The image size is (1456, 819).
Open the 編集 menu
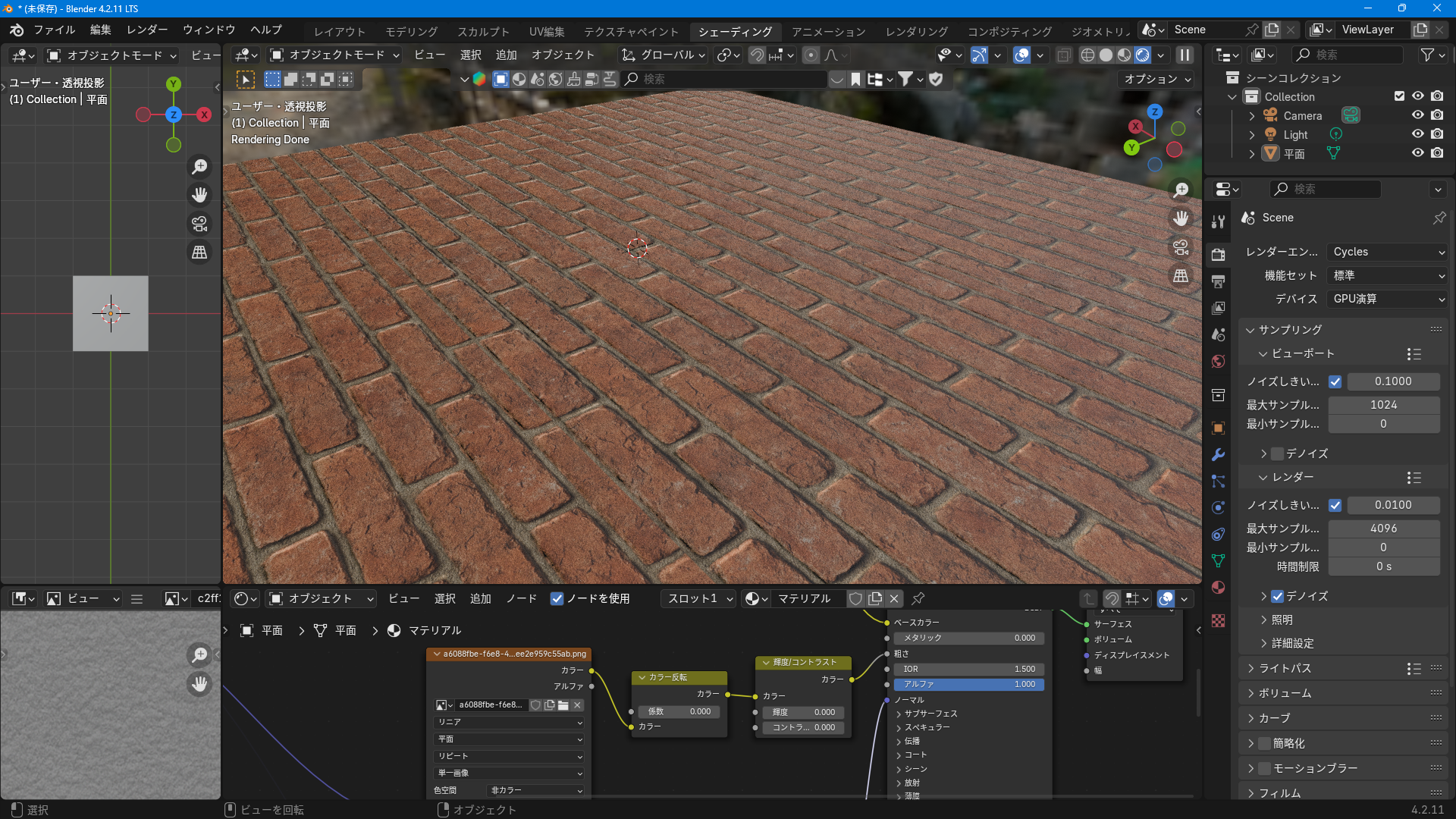pos(100,30)
